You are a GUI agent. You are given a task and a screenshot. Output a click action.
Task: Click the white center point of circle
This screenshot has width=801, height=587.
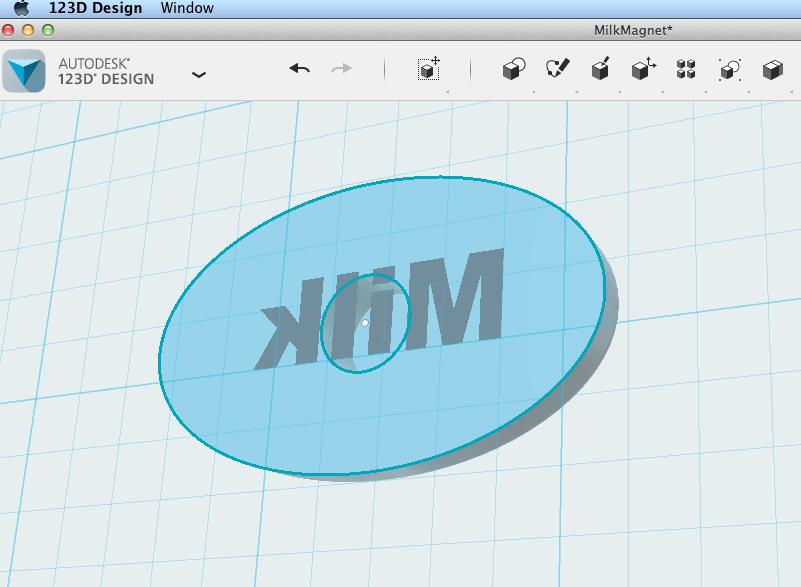365,323
